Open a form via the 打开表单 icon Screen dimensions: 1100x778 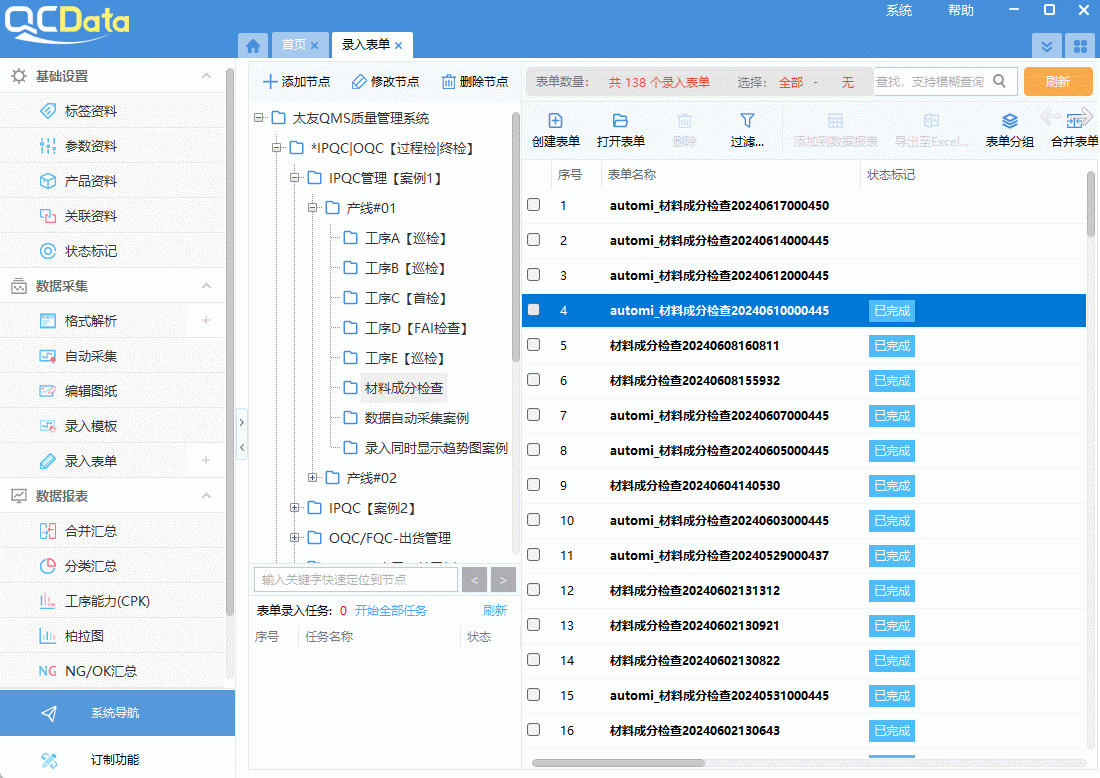(x=620, y=129)
